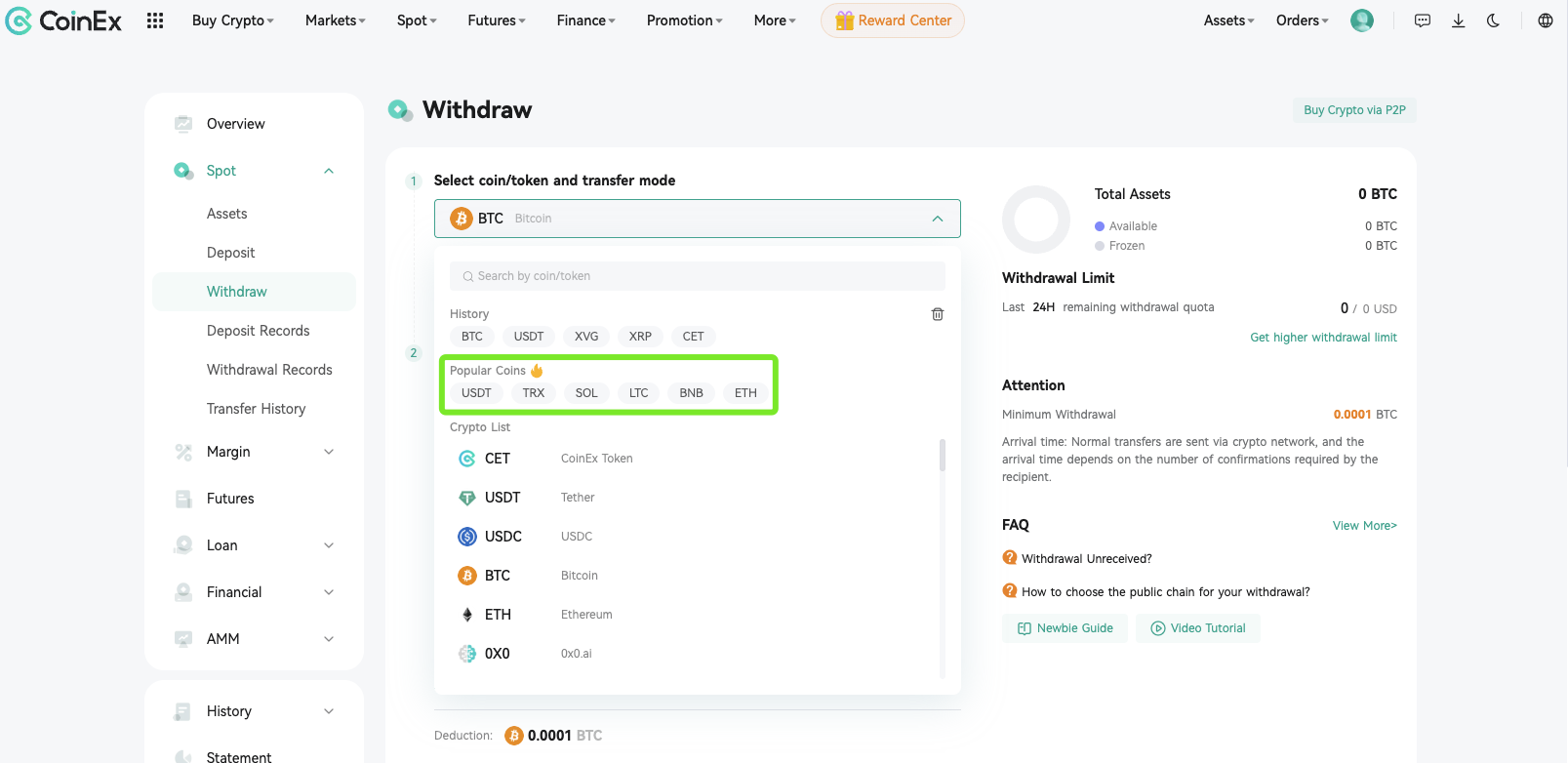
Task: Open the user profile avatar
Action: pos(1361,20)
